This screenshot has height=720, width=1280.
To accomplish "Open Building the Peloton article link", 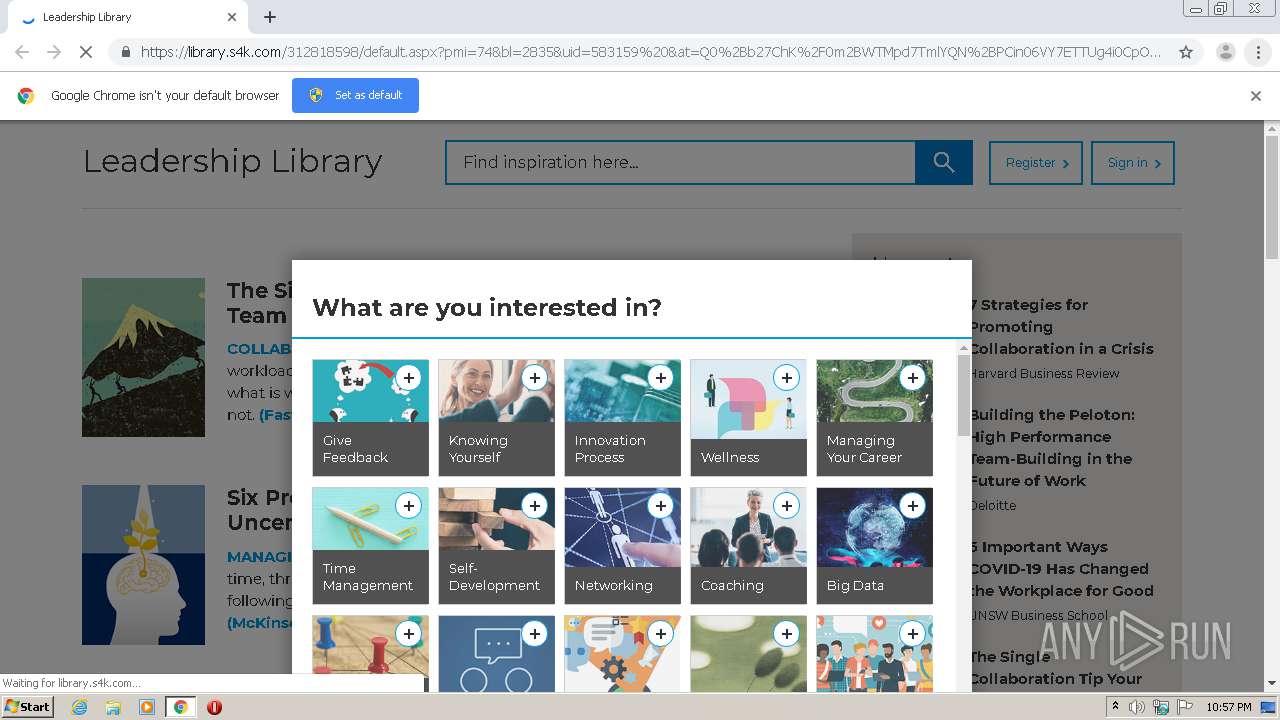I will (x=1051, y=448).
